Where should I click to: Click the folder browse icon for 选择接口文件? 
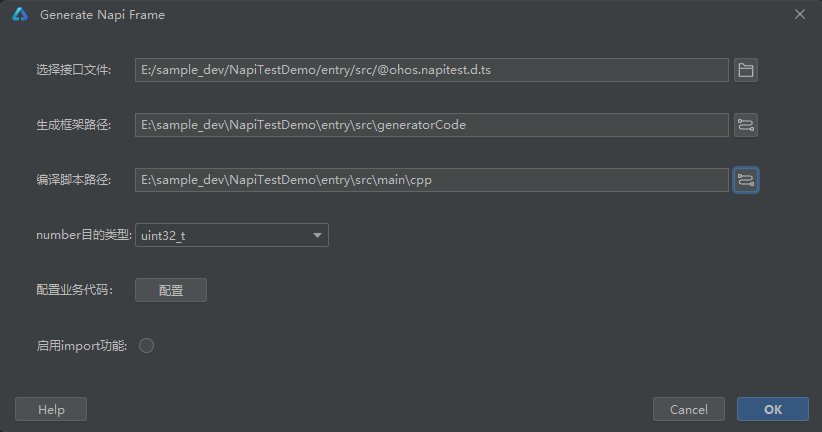tap(745, 70)
